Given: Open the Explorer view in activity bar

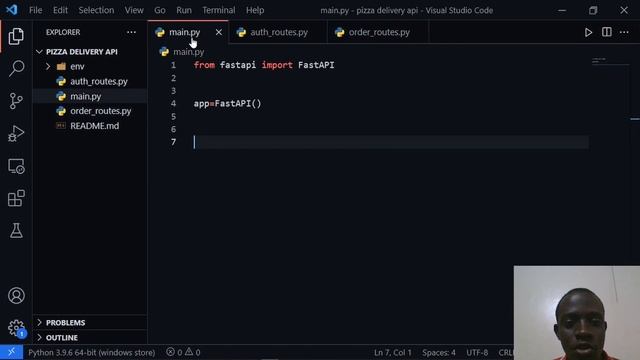Looking at the screenshot, I should click(x=16, y=37).
